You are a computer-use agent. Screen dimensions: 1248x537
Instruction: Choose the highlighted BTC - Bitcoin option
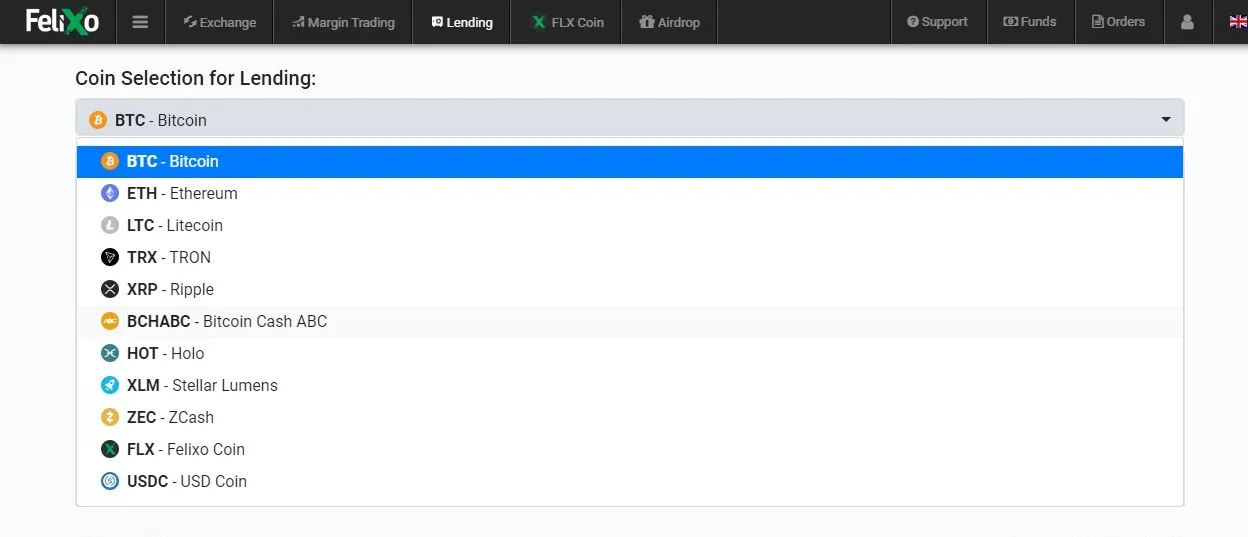click(630, 161)
